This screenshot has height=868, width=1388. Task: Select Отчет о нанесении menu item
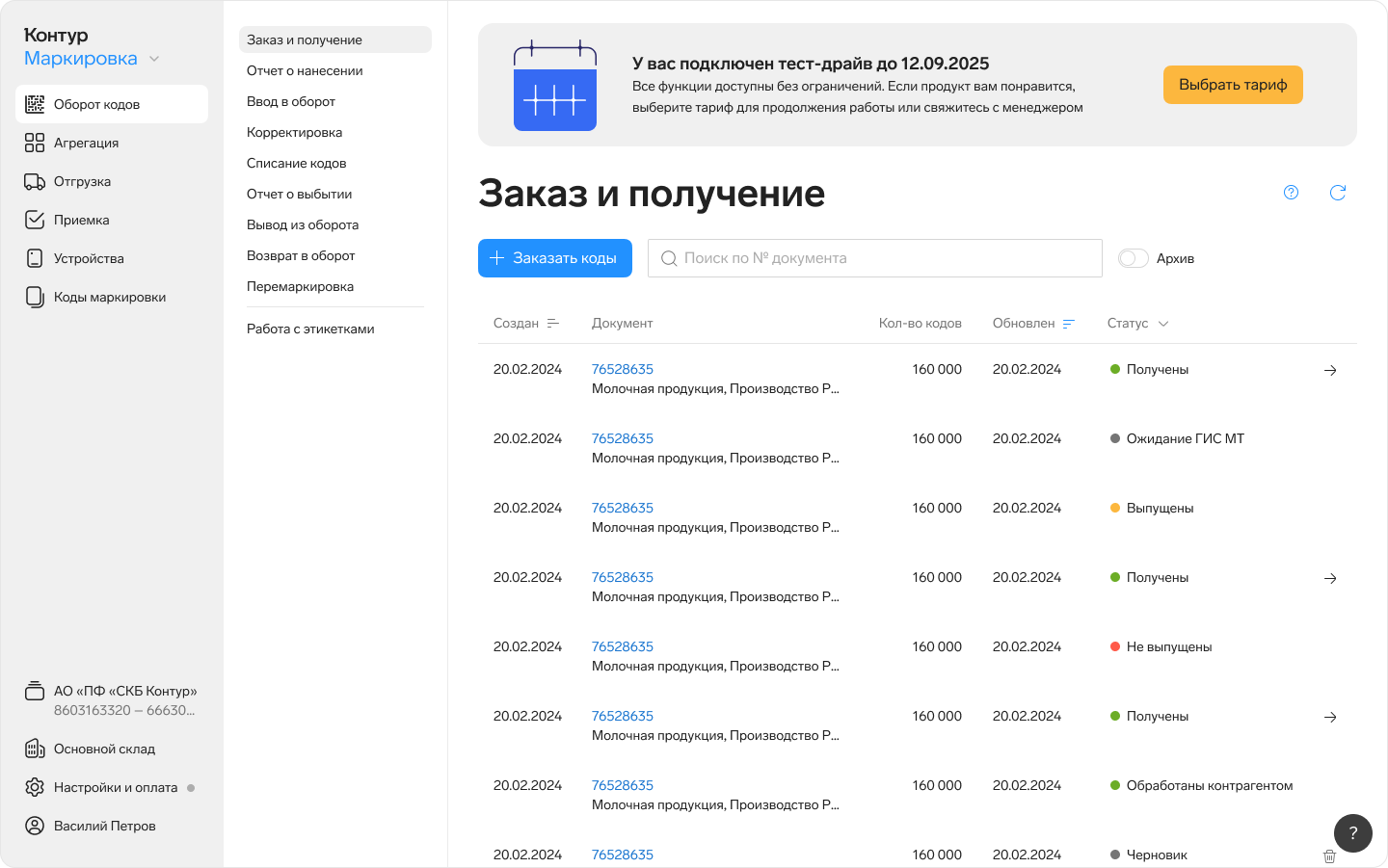click(305, 70)
